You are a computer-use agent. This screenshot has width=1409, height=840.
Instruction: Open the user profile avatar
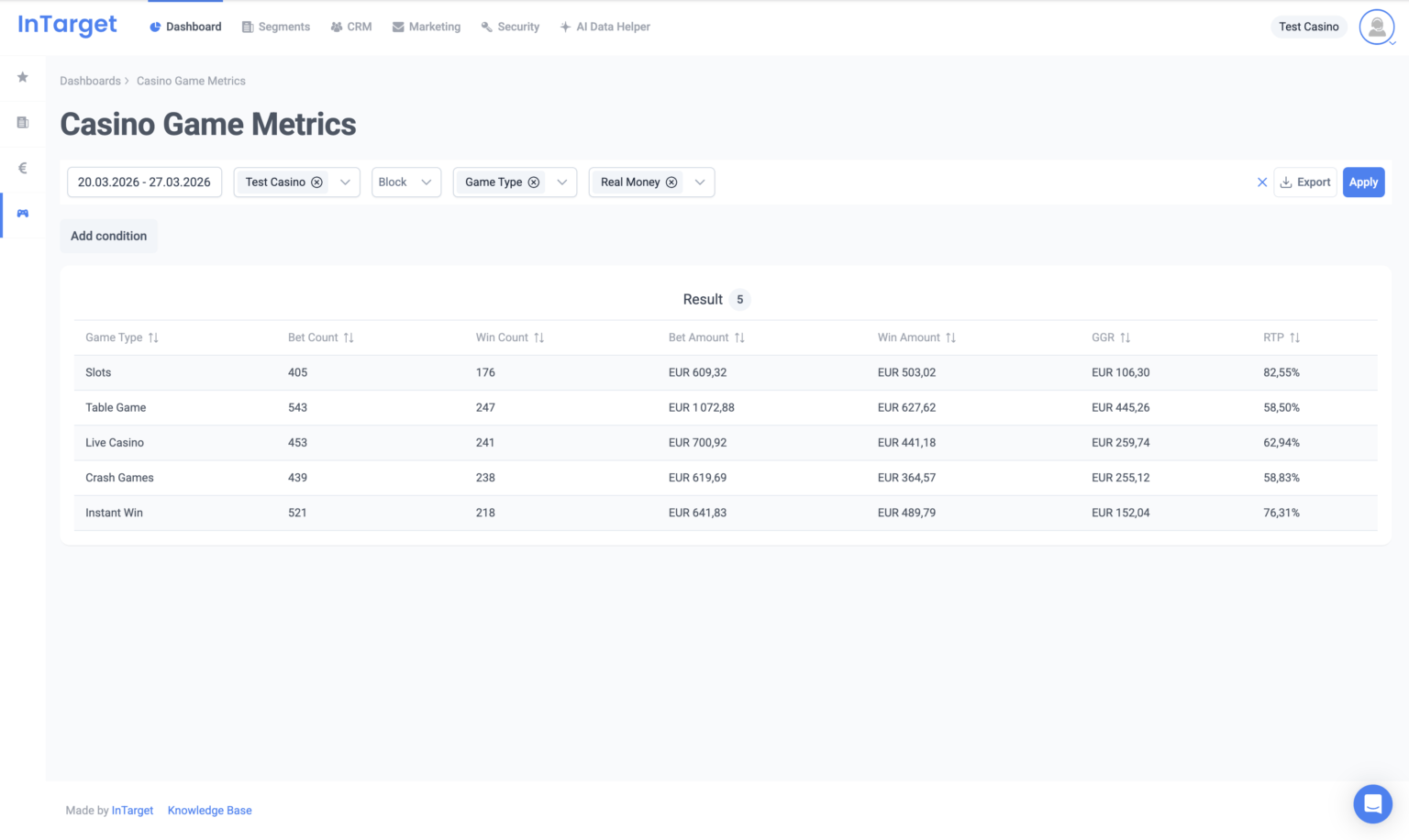pos(1376,28)
